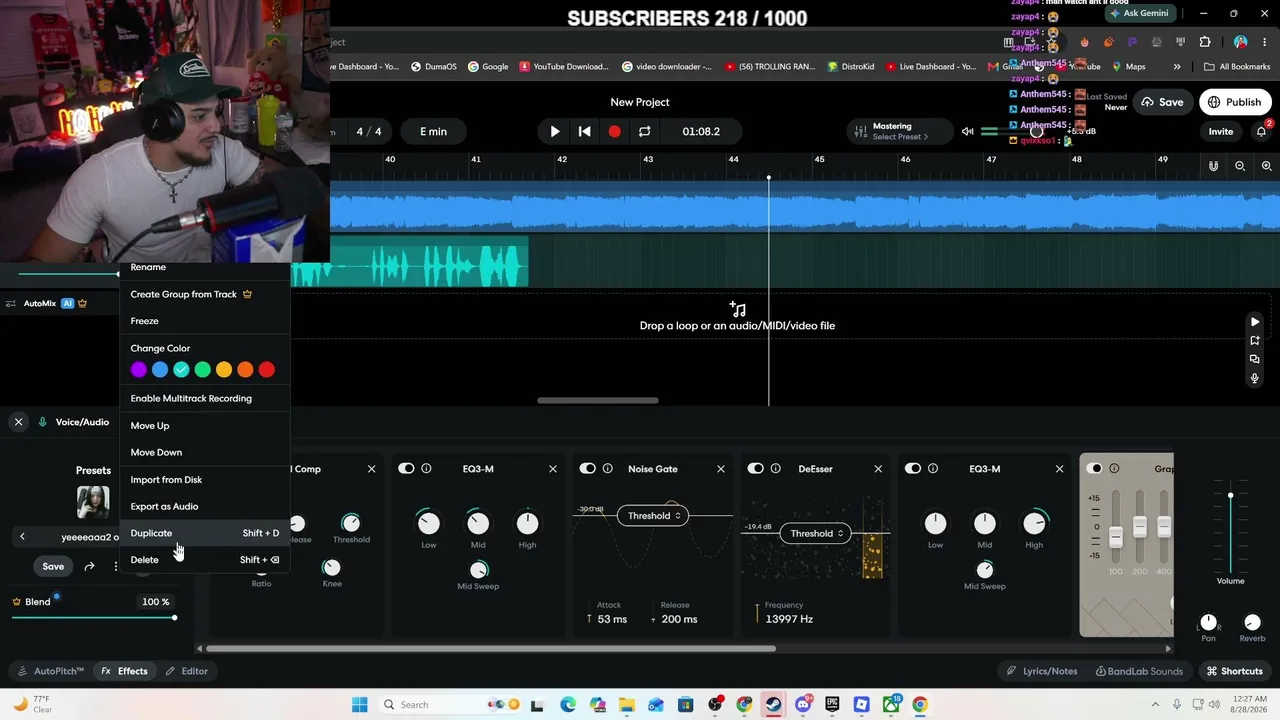The width and height of the screenshot is (1280, 720).
Task: Save the project with the Save button
Action: (x=1162, y=102)
